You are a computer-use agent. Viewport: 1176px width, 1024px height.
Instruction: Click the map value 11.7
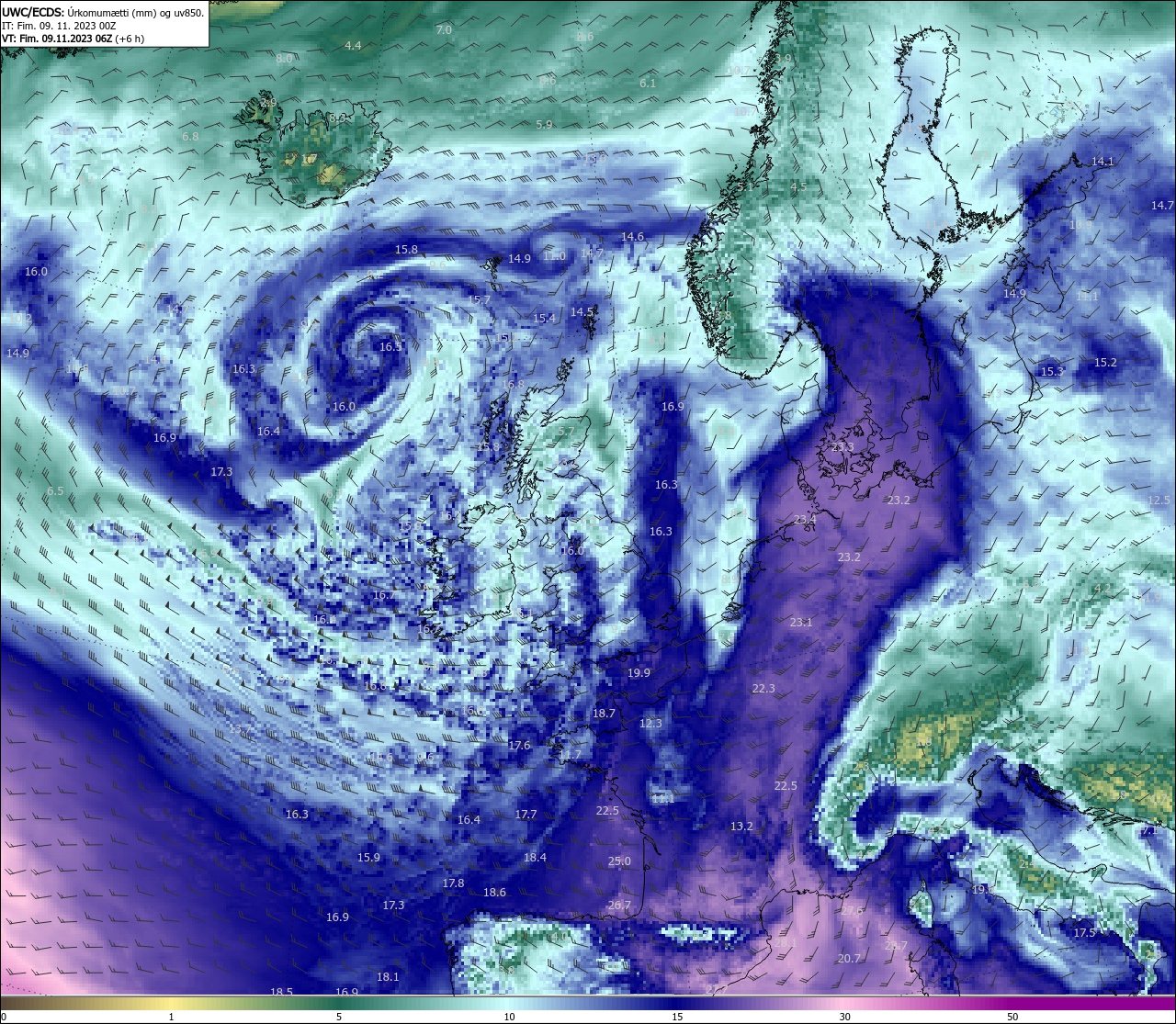pos(570,754)
